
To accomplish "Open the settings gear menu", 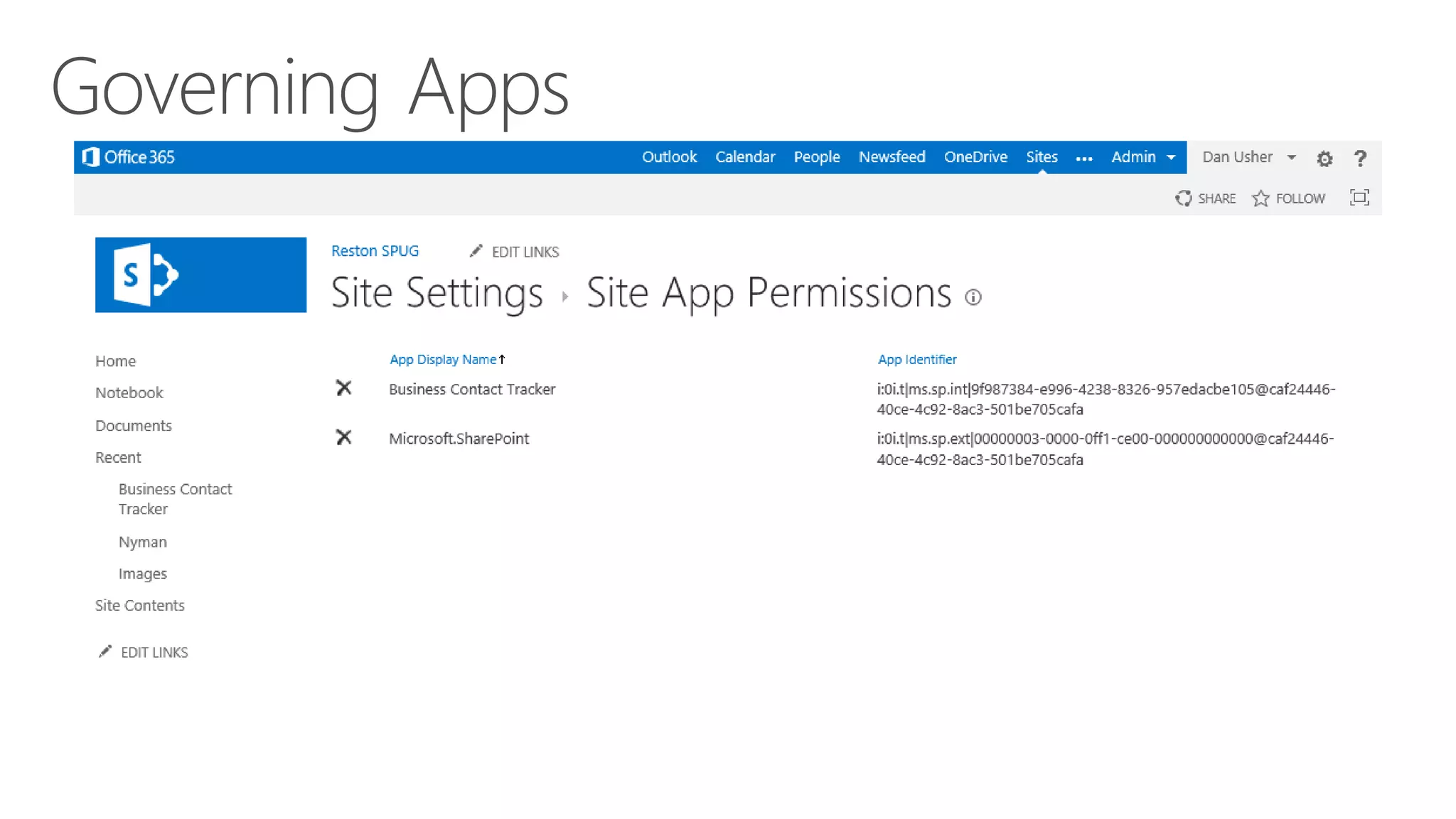I will [x=1324, y=159].
